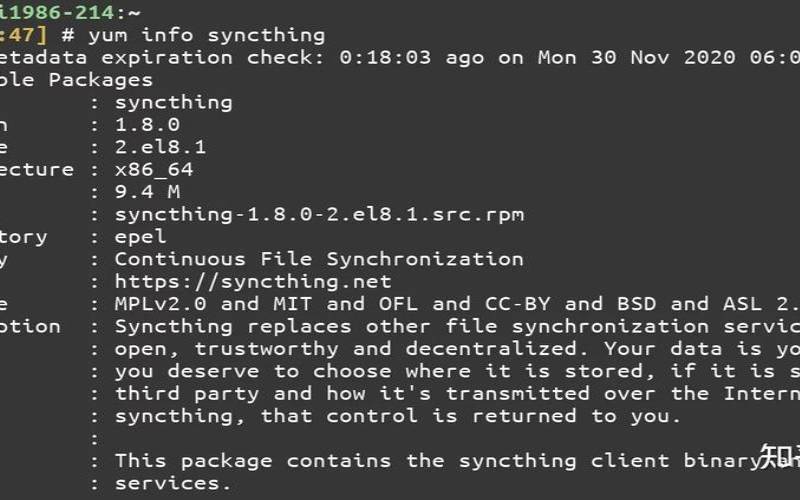Click the Zhihu watermark logo

pos(778,457)
